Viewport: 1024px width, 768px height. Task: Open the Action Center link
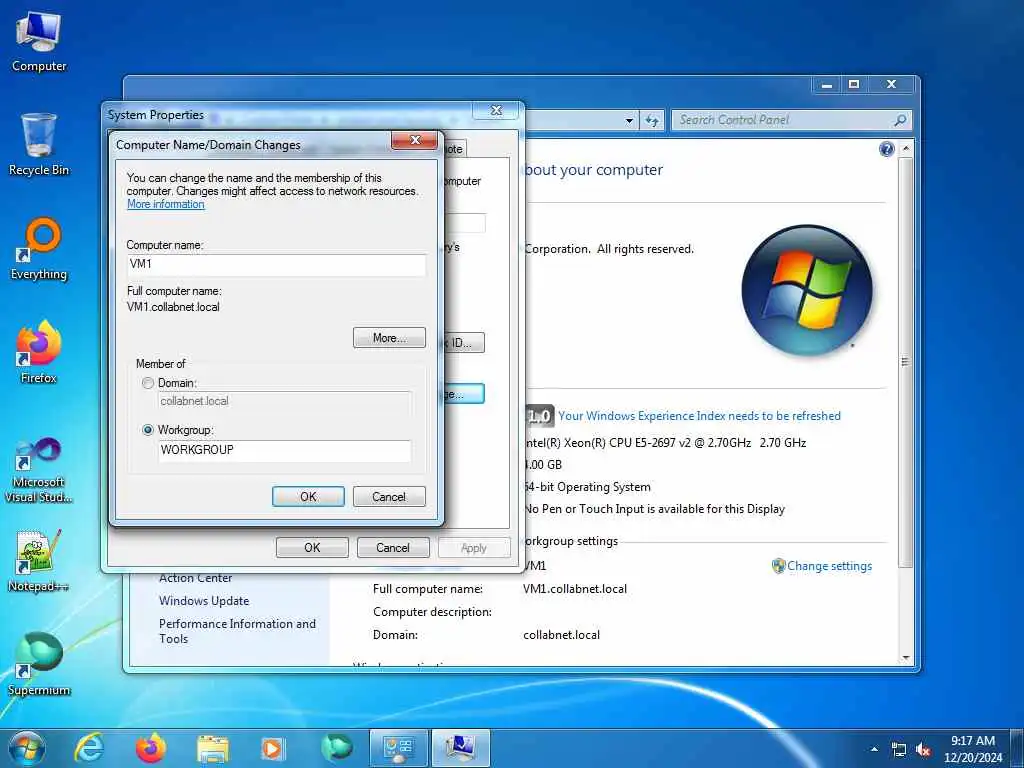pyautogui.click(x=195, y=578)
